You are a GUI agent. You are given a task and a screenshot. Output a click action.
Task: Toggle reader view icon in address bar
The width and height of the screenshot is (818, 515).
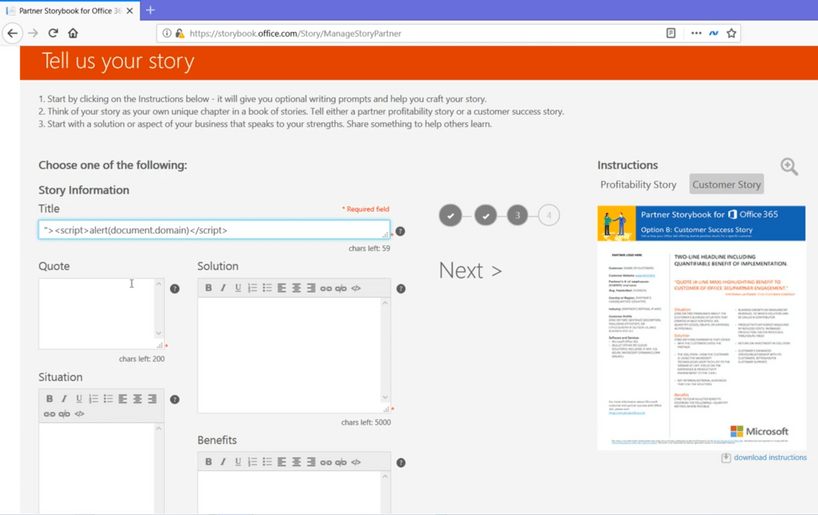click(671, 33)
